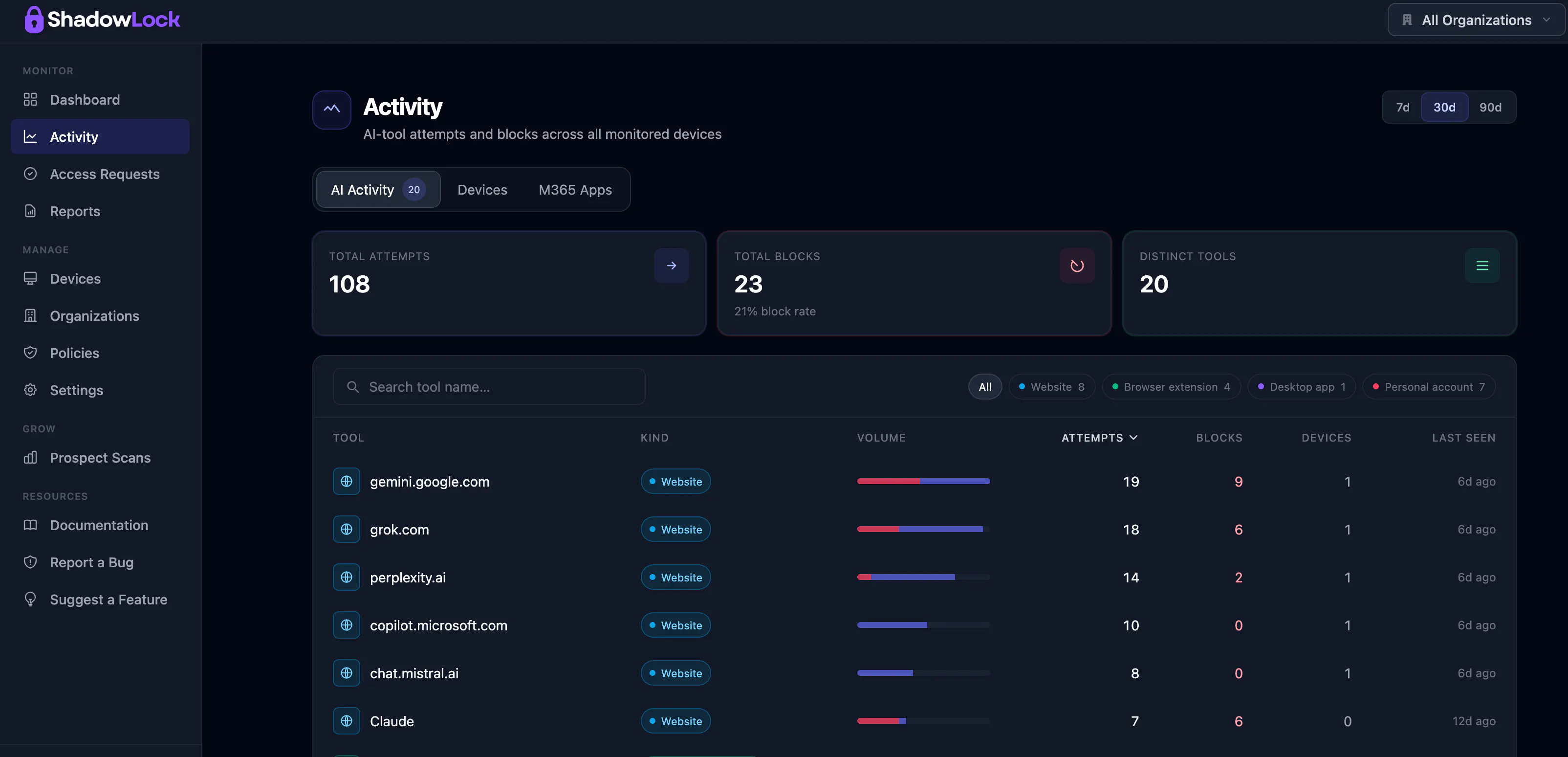Open Suggest a Feature link
This screenshot has width=1568, height=757.
pos(100,599)
